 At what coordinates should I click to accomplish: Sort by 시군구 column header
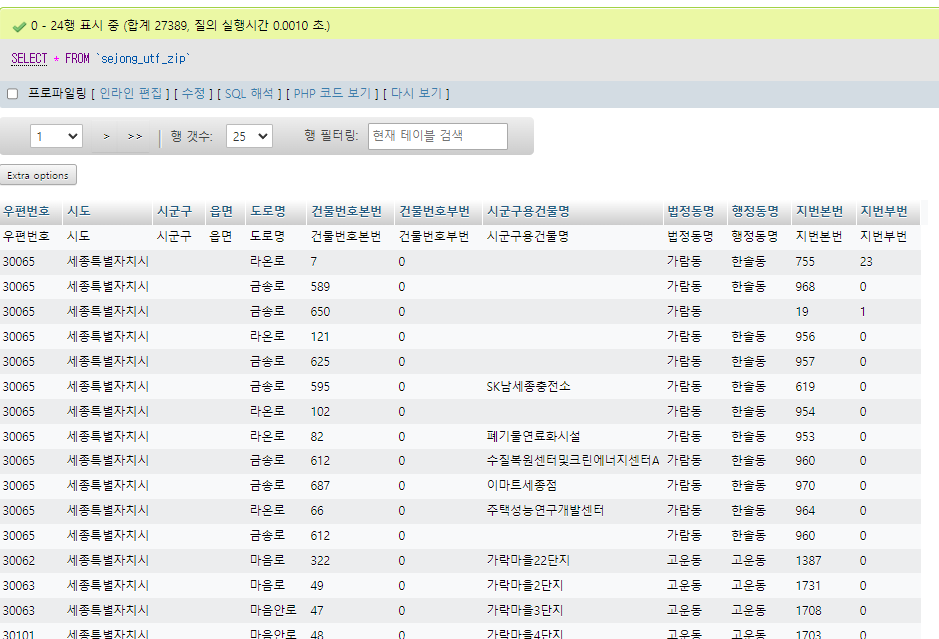coord(174,211)
